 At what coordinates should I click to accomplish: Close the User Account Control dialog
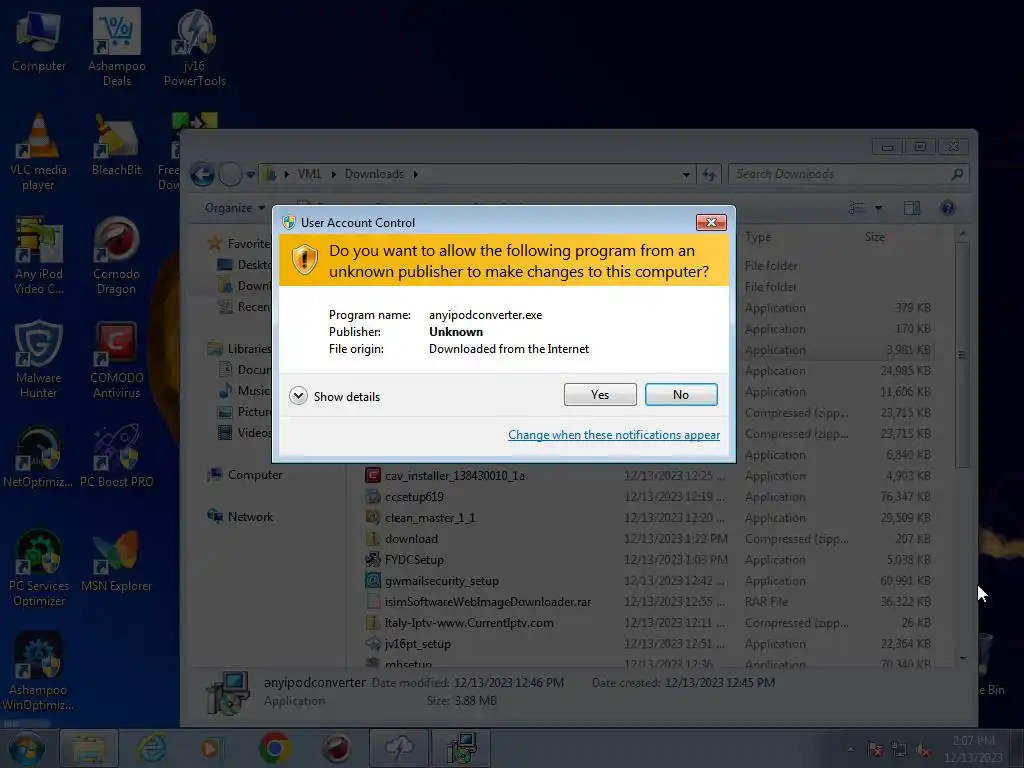coord(711,223)
